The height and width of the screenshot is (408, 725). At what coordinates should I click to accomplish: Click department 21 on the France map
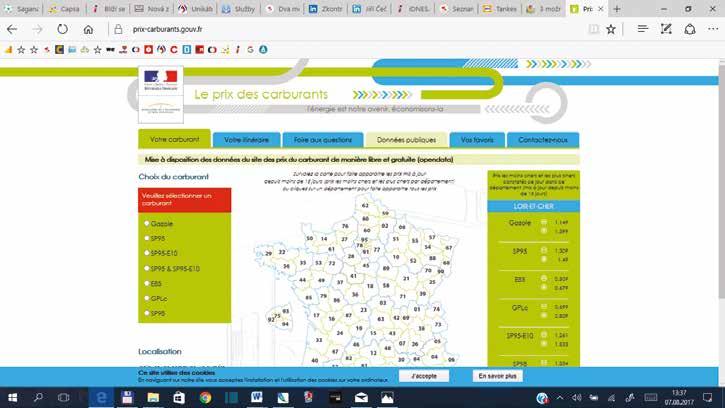click(x=406, y=278)
